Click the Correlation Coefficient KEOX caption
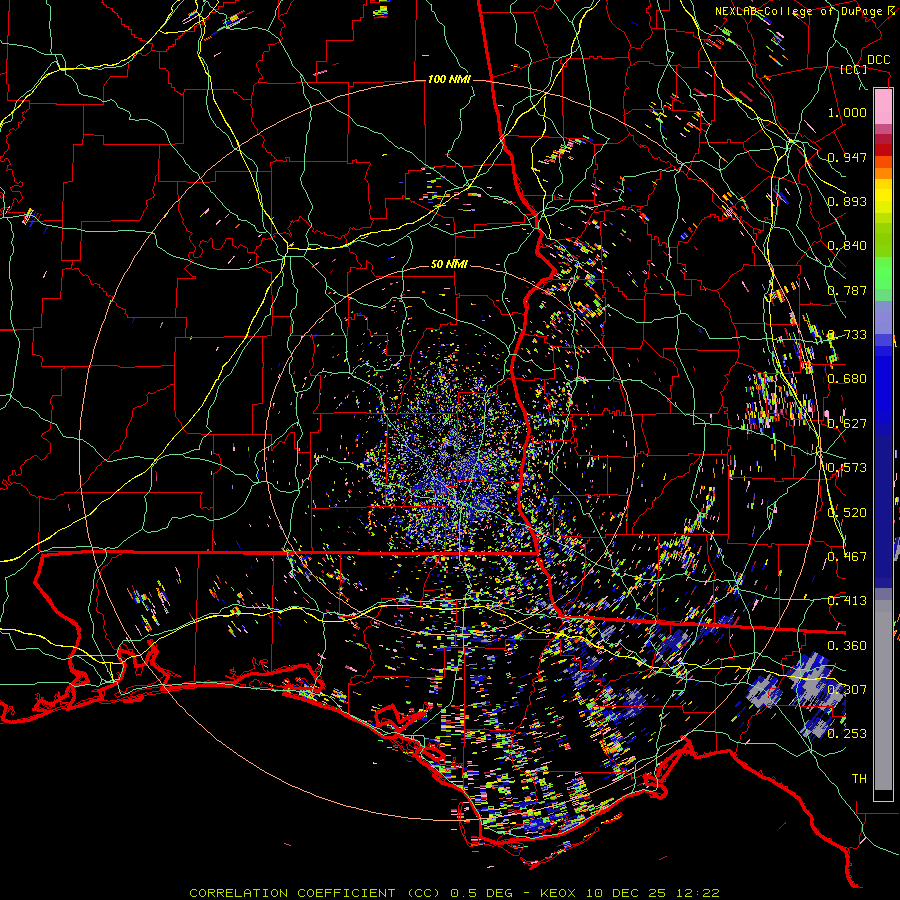 tap(454, 893)
